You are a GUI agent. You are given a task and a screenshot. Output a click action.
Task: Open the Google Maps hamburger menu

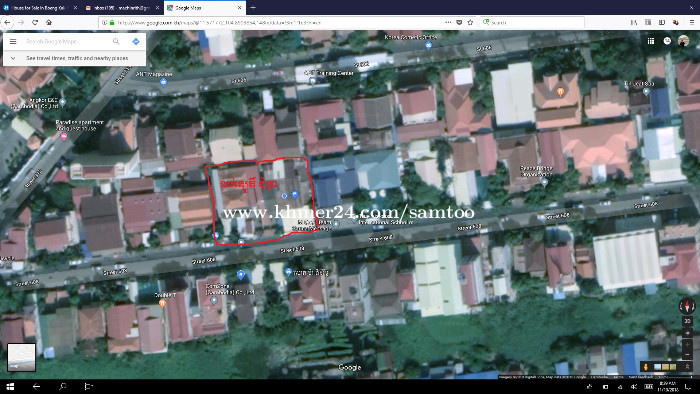click(13, 41)
